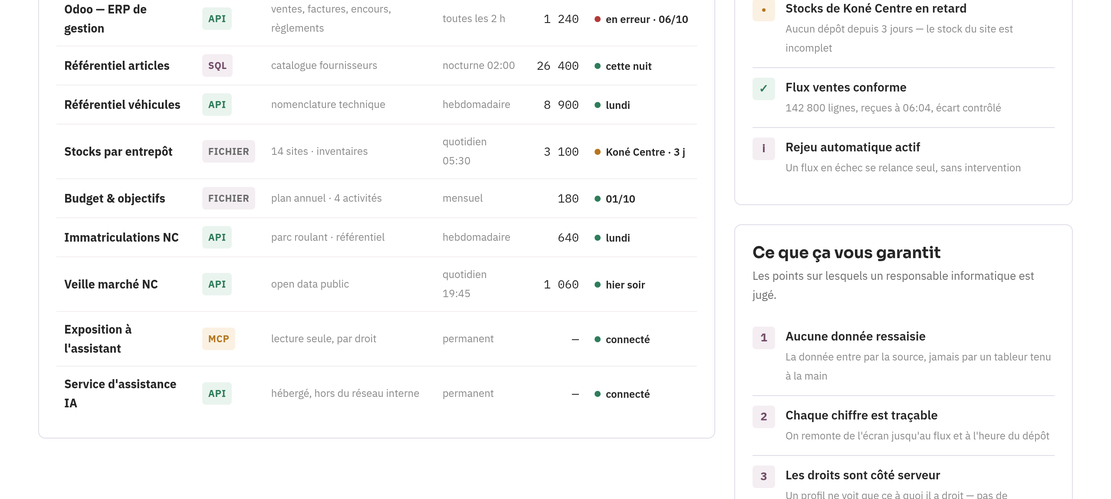Image resolution: width=1111 pixels, height=499 pixels.
Task: Select the Référentiel articles source name
Action: [x=117, y=66]
